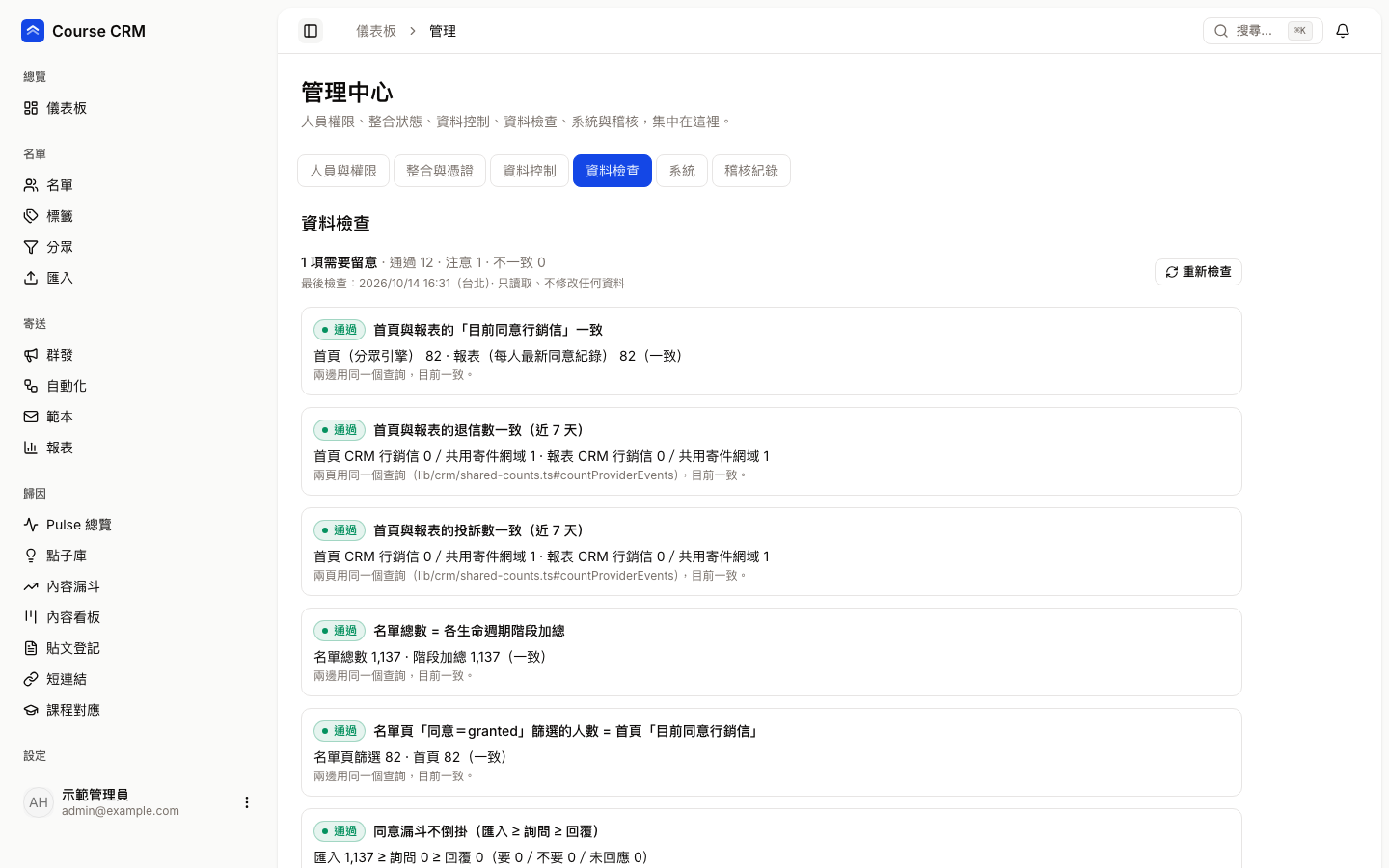Click the 內容漏斗 trending icon

coord(31,586)
